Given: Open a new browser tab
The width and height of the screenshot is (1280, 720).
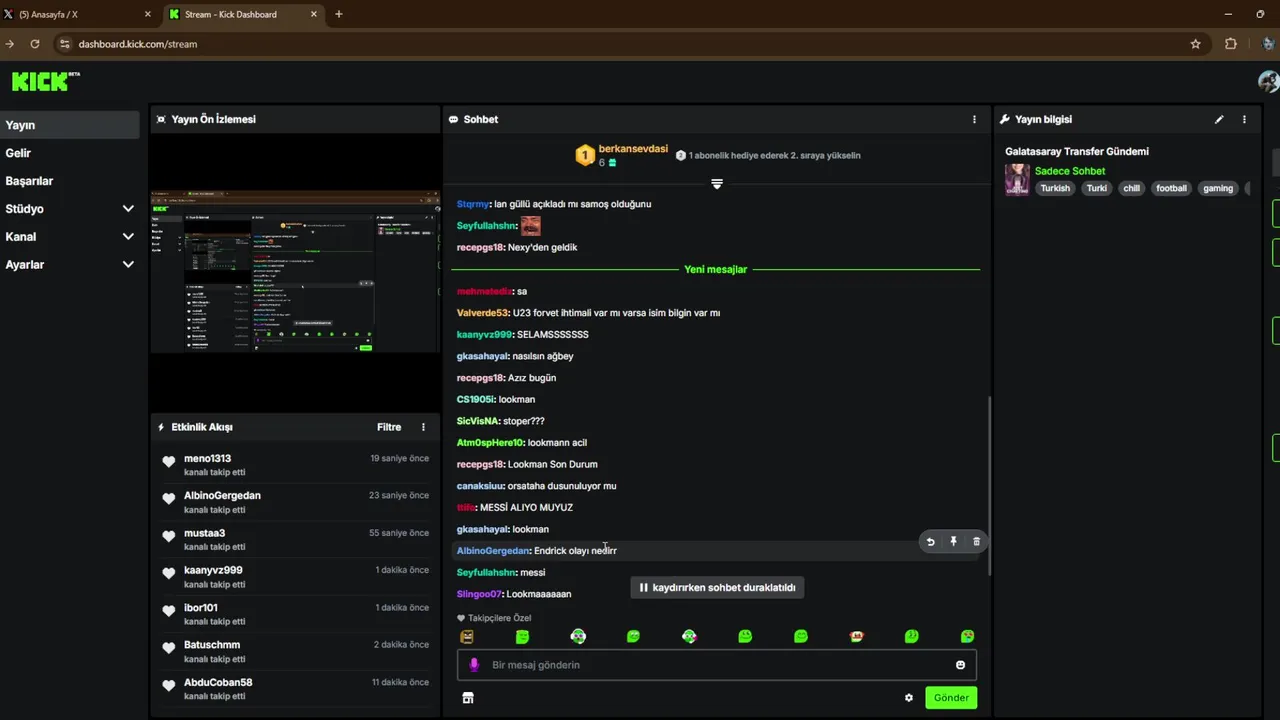Looking at the screenshot, I should pyautogui.click(x=338, y=14).
